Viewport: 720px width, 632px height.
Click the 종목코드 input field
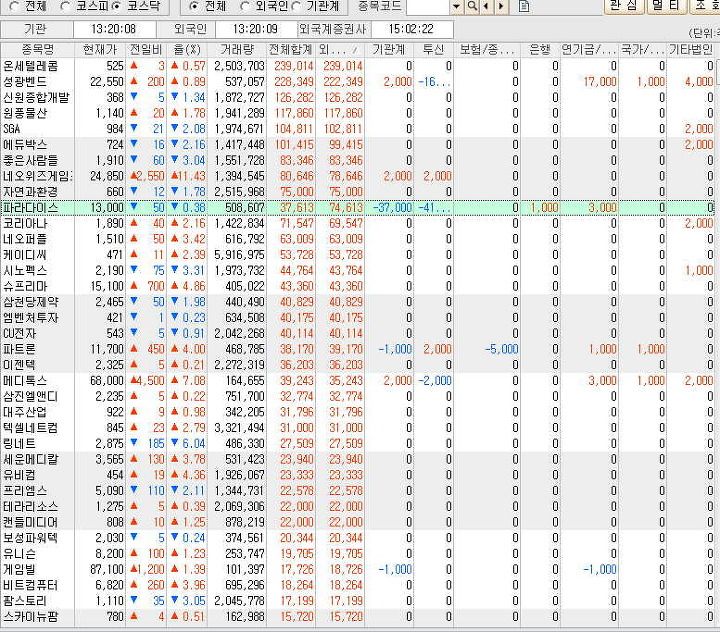click(428, 6)
